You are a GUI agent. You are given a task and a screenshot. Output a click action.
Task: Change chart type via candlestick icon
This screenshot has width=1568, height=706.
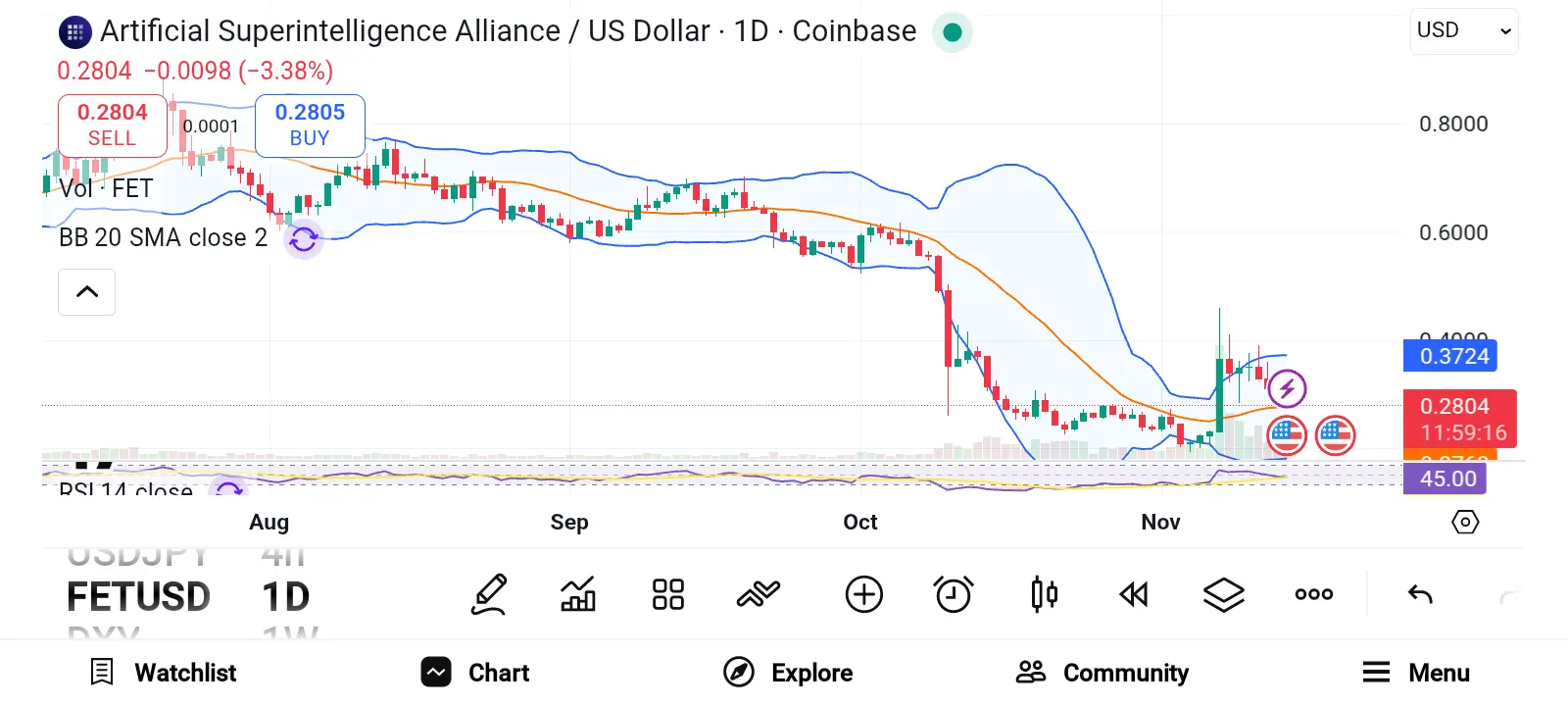[x=1044, y=594]
